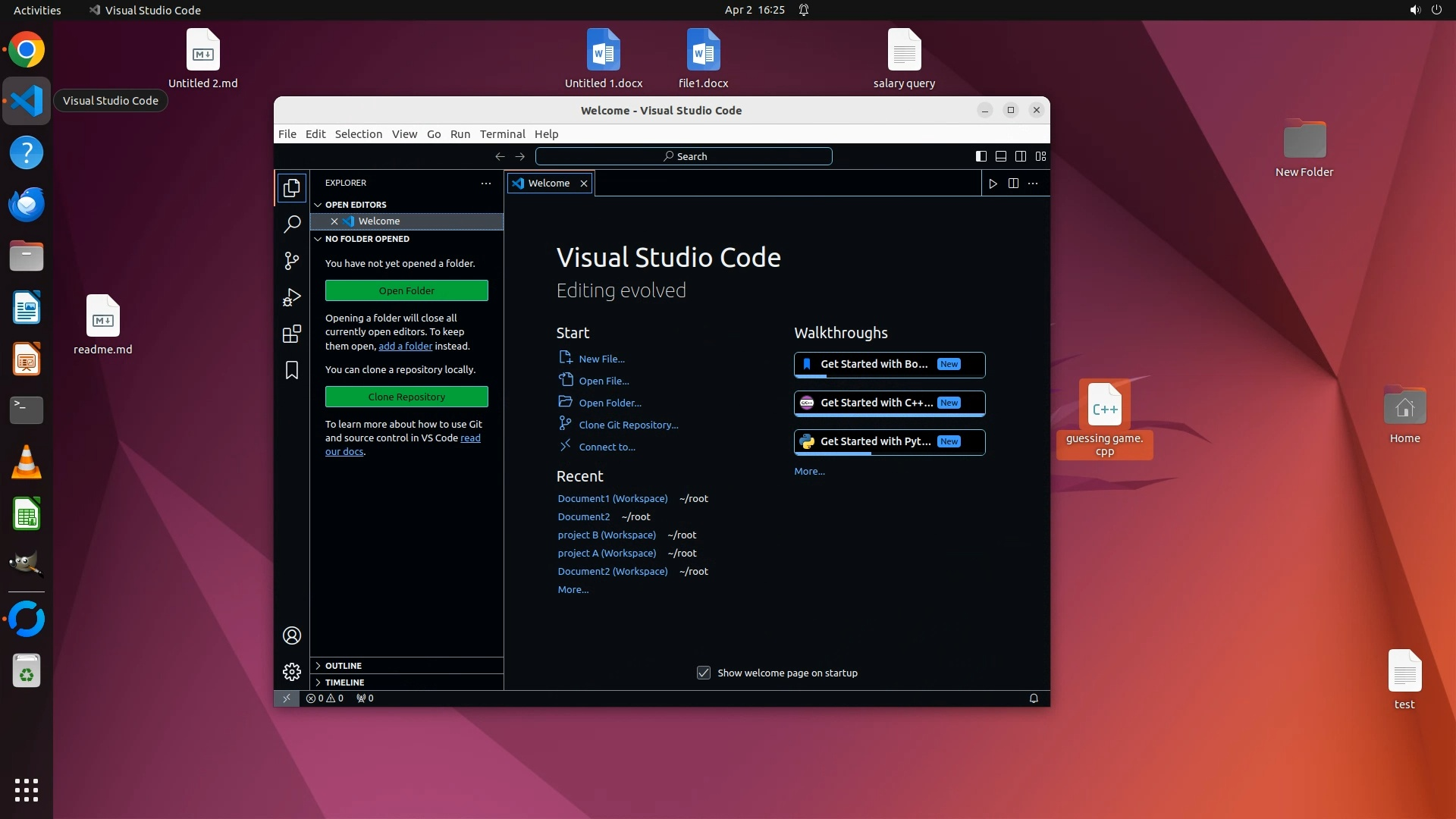The height and width of the screenshot is (819, 1456).
Task: Click the Search command center field
Action: [x=683, y=156]
